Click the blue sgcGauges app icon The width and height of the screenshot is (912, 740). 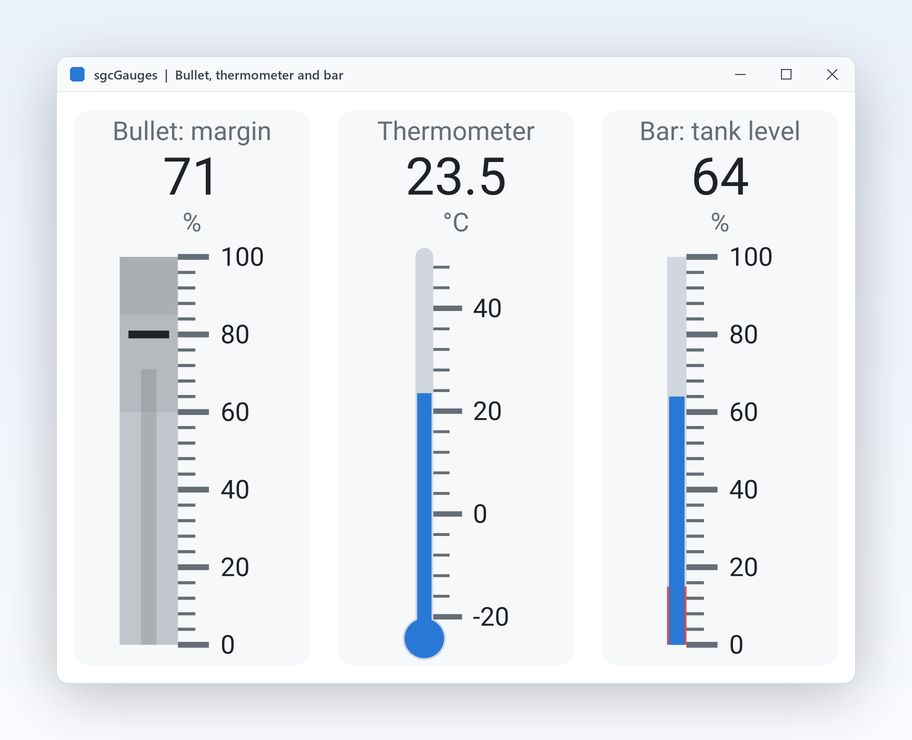(x=77, y=74)
